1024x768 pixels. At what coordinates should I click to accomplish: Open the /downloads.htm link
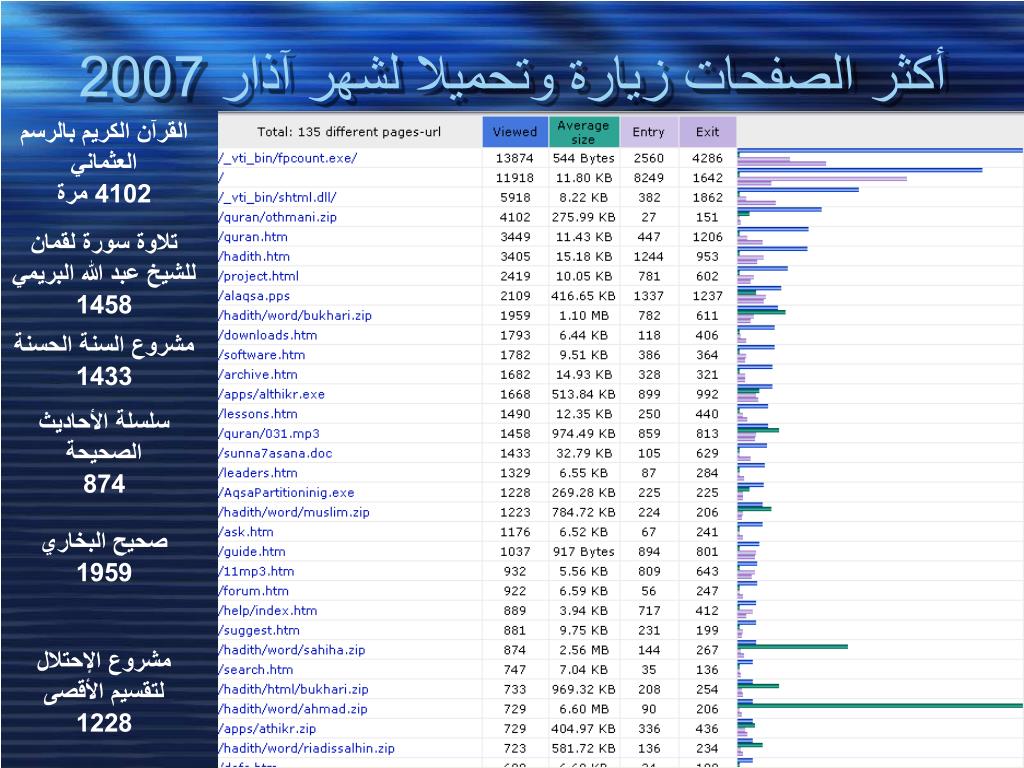(x=268, y=334)
